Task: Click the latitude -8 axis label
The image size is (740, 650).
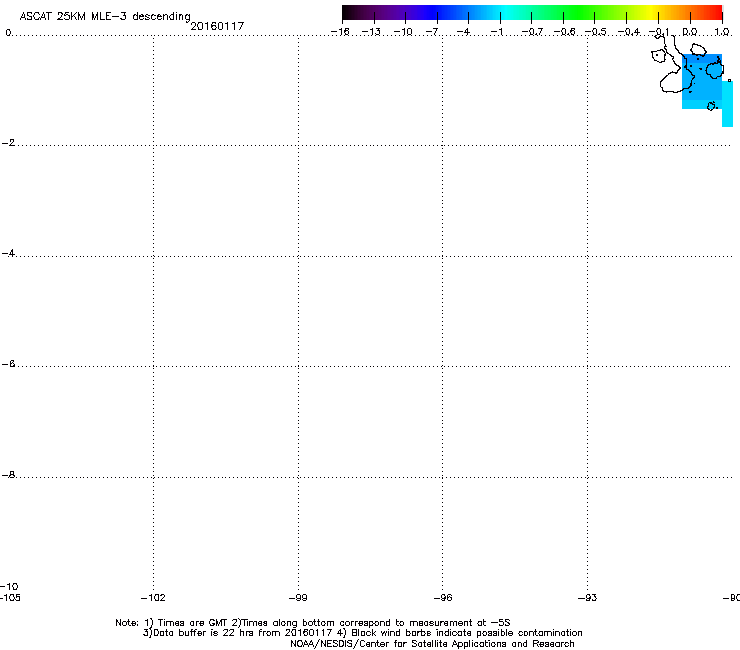Action: pos(8,474)
